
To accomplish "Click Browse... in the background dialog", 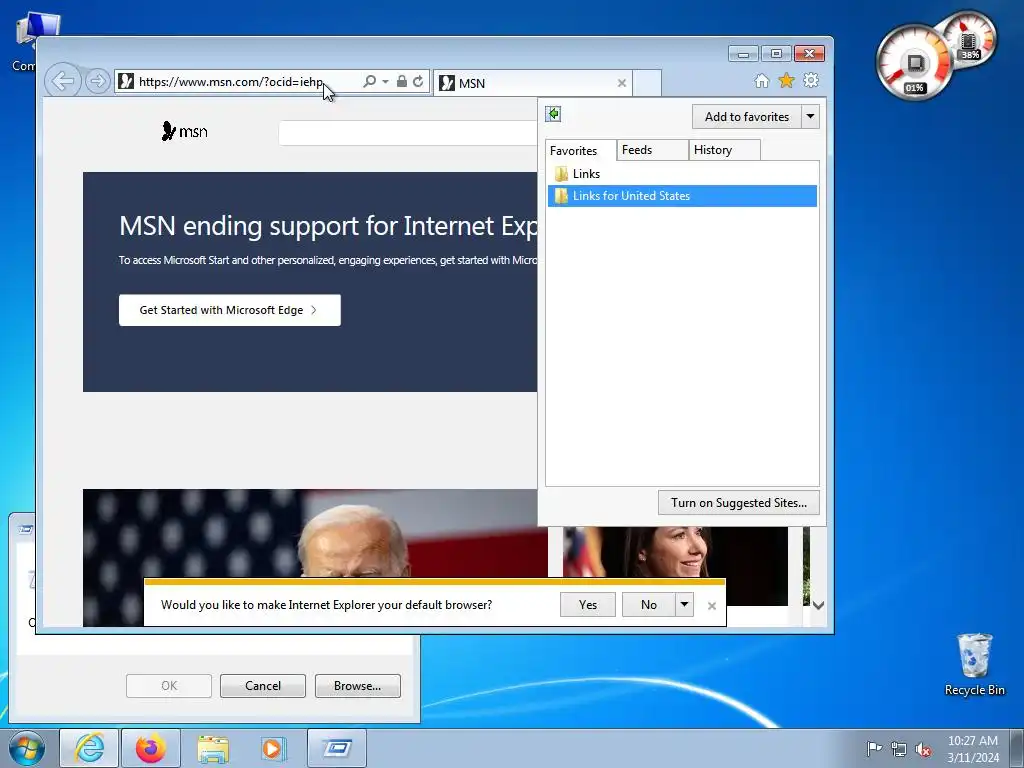I will point(357,686).
